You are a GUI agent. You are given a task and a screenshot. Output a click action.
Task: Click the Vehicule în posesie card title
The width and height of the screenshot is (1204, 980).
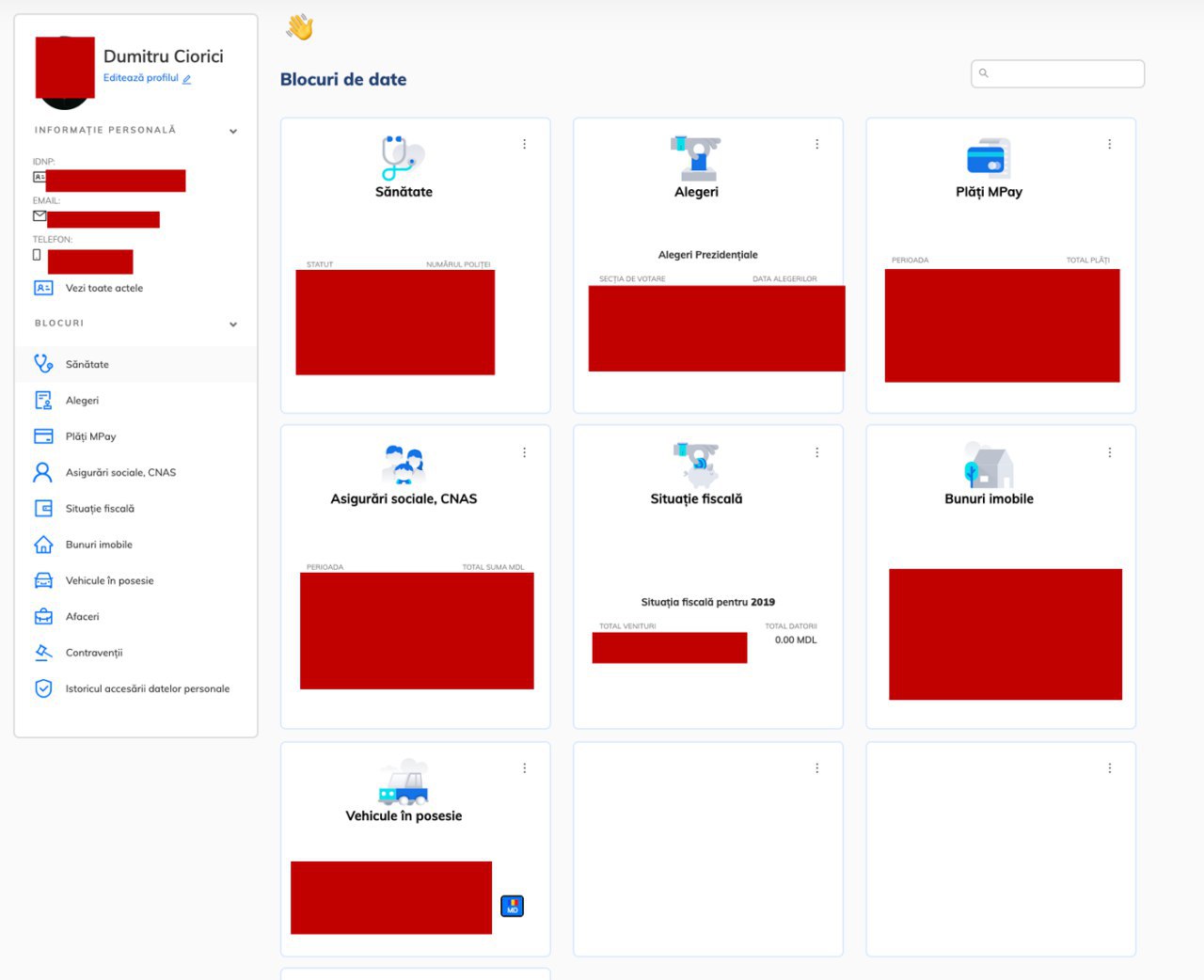(x=404, y=816)
